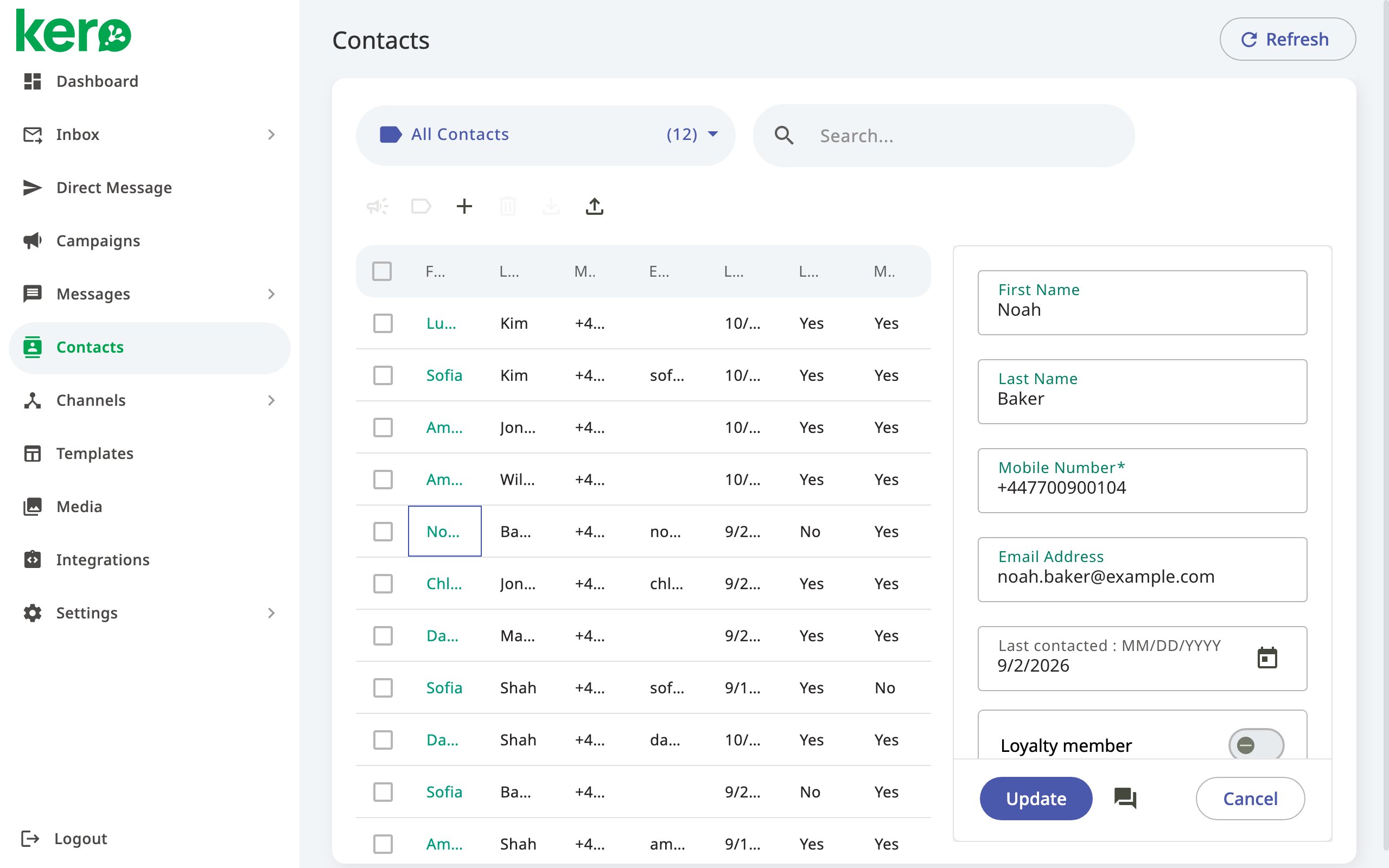Viewport: 1389px width, 868px height.
Task: Click the Cancel button
Action: pos(1250,798)
